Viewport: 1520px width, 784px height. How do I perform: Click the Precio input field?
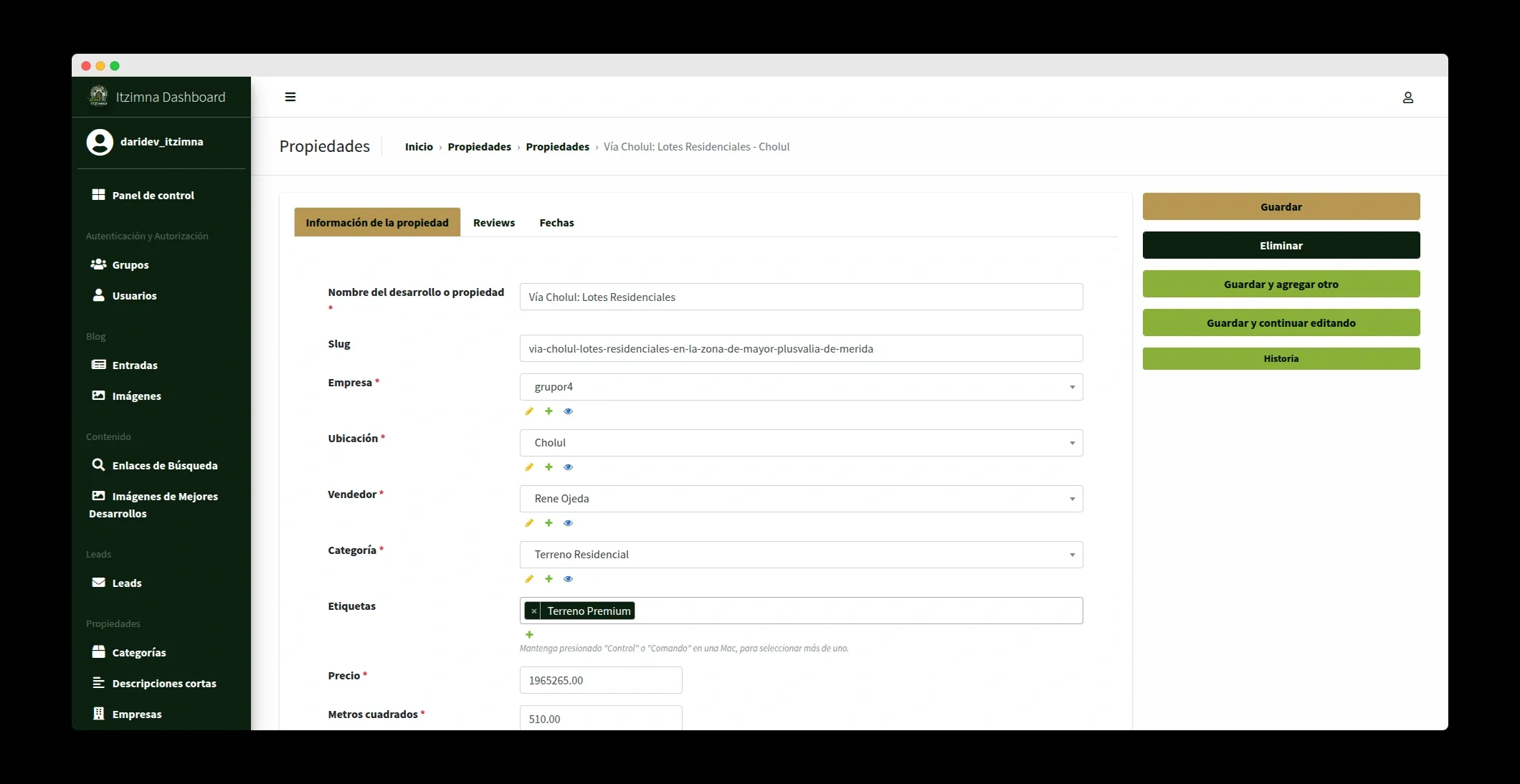tap(601, 680)
